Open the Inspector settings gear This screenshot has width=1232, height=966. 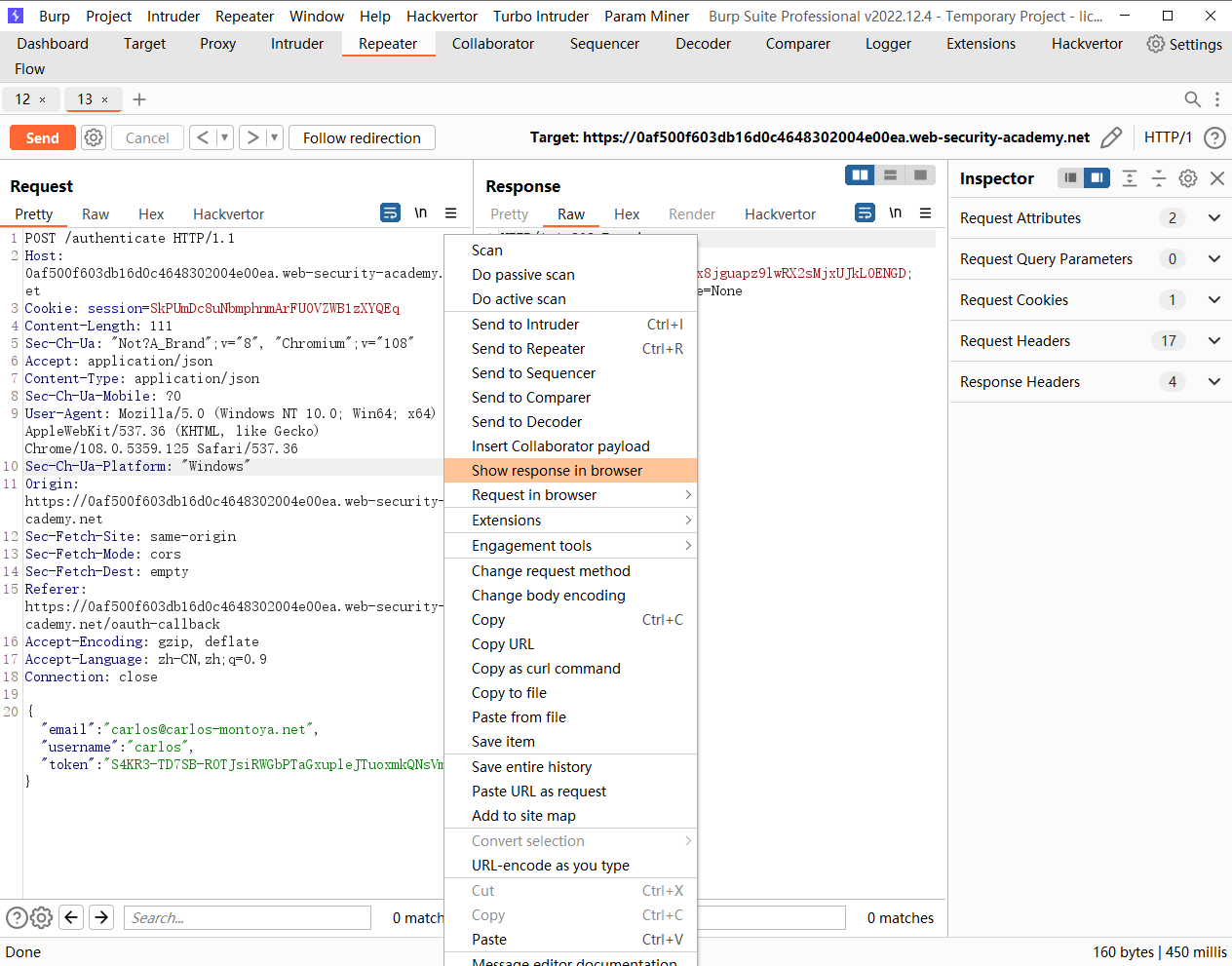point(1187,178)
